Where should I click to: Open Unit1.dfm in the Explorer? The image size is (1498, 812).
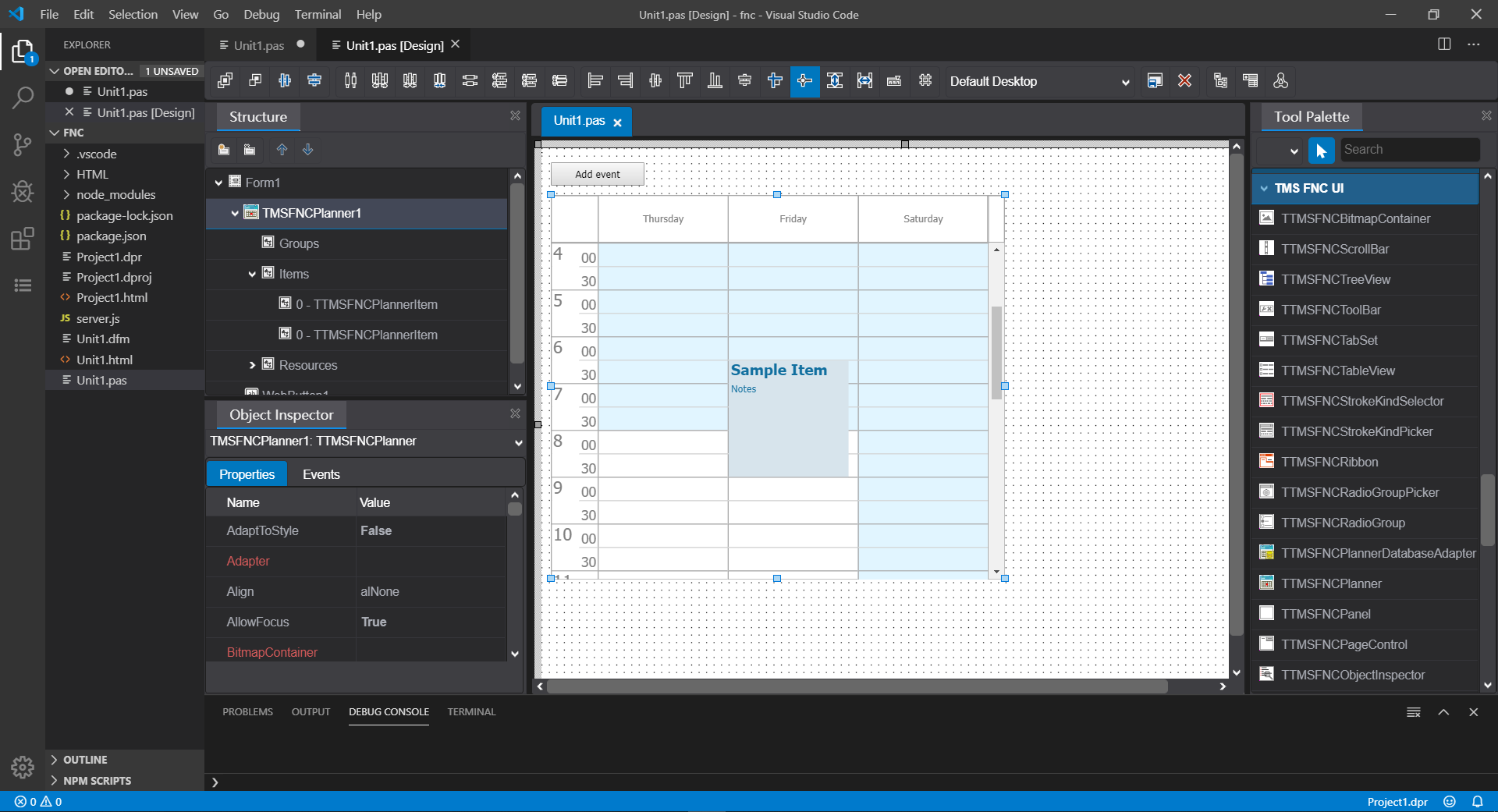103,339
